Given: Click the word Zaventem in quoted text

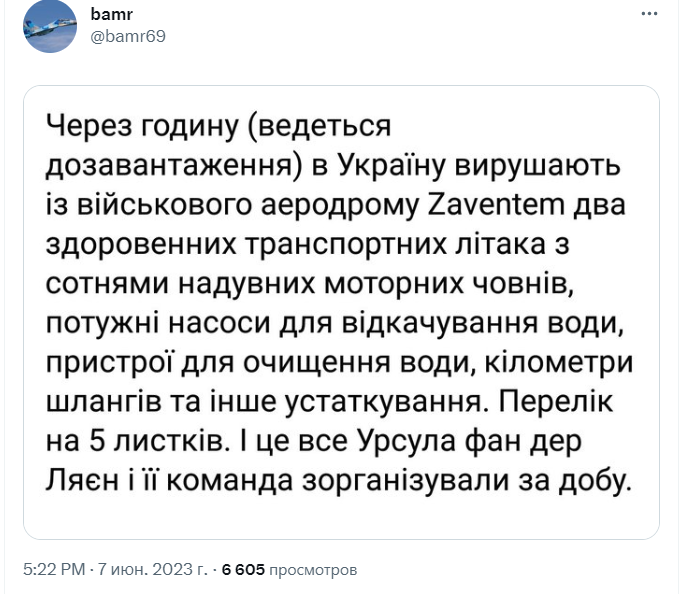Looking at the screenshot, I should (x=496, y=205).
